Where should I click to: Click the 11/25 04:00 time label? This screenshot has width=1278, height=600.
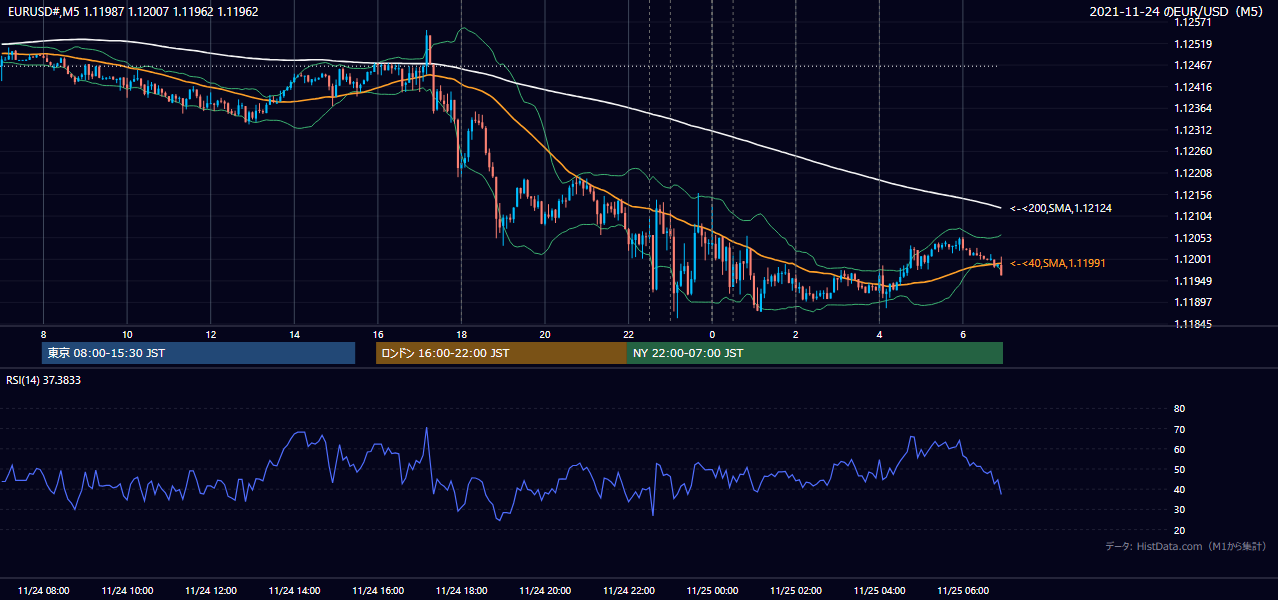click(x=879, y=591)
